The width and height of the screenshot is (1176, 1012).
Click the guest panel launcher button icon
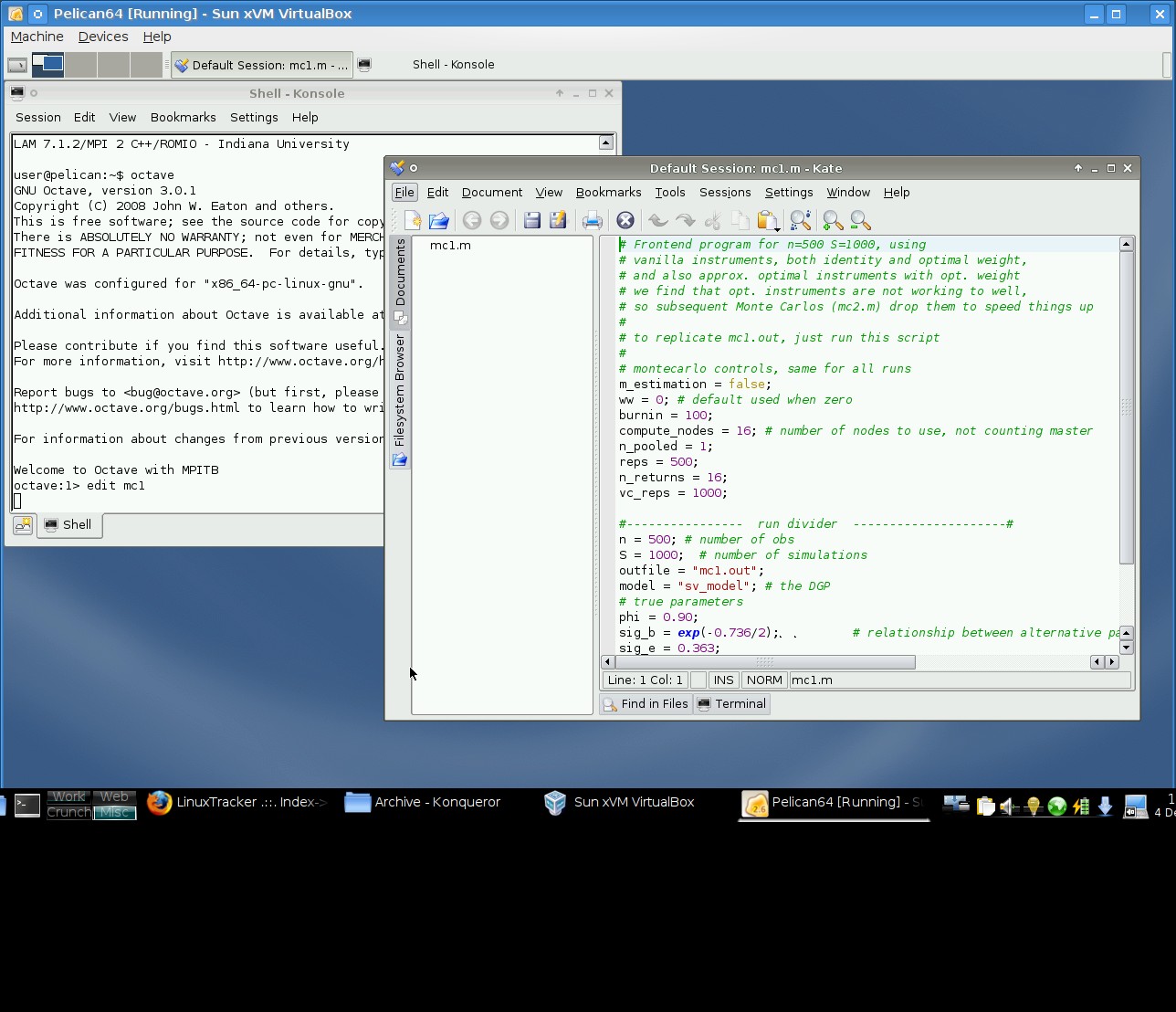tap(17, 65)
